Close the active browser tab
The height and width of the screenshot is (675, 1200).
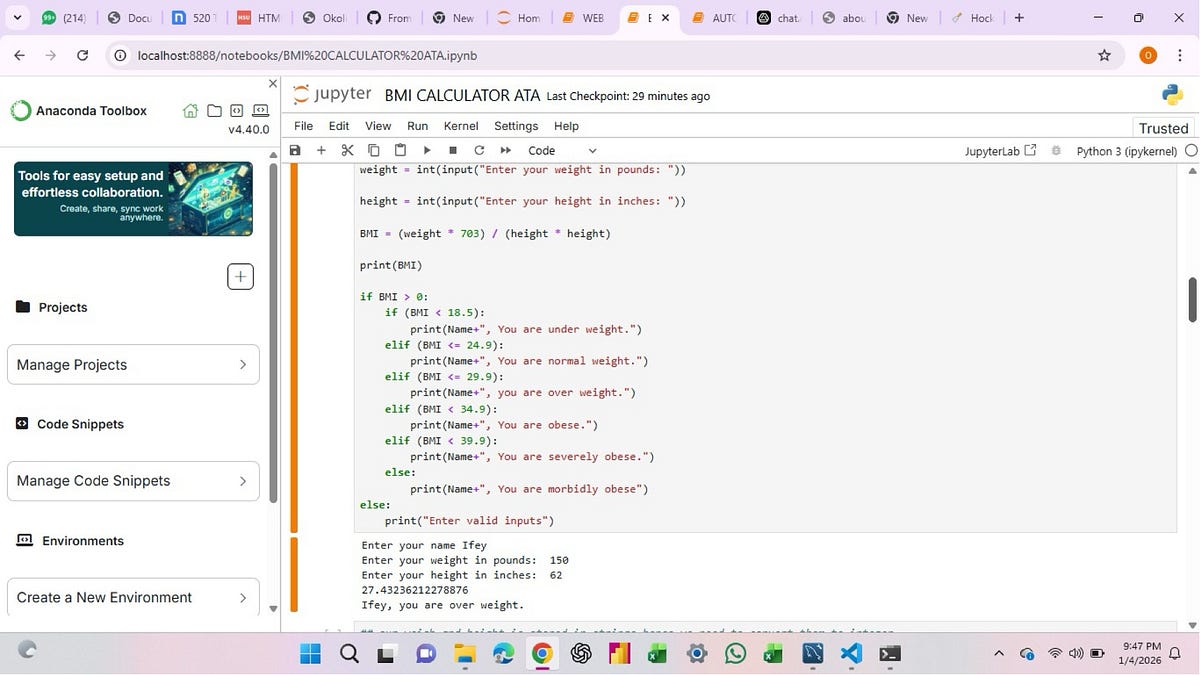pos(665,18)
